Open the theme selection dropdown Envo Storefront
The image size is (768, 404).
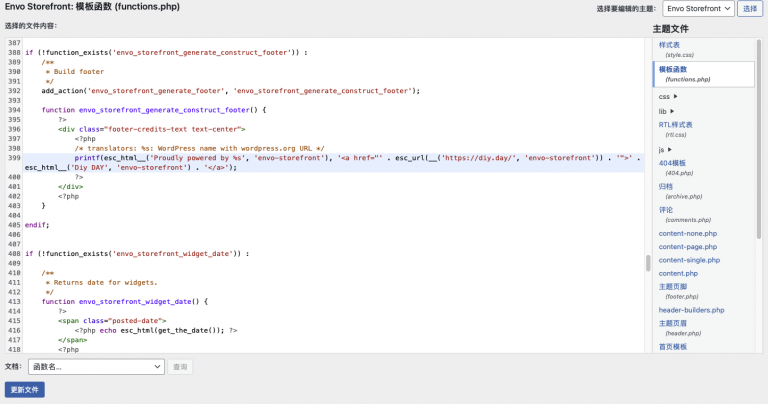[x=699, y=8]
